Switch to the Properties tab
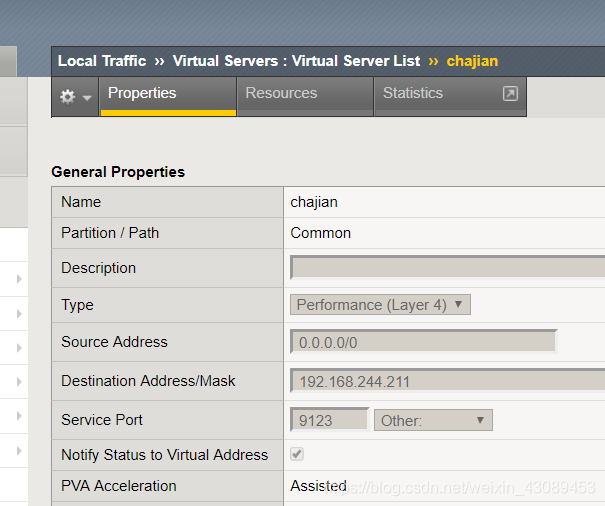This screenshot has height=506, width=605. pyautogui.click(x=168, y=96)
